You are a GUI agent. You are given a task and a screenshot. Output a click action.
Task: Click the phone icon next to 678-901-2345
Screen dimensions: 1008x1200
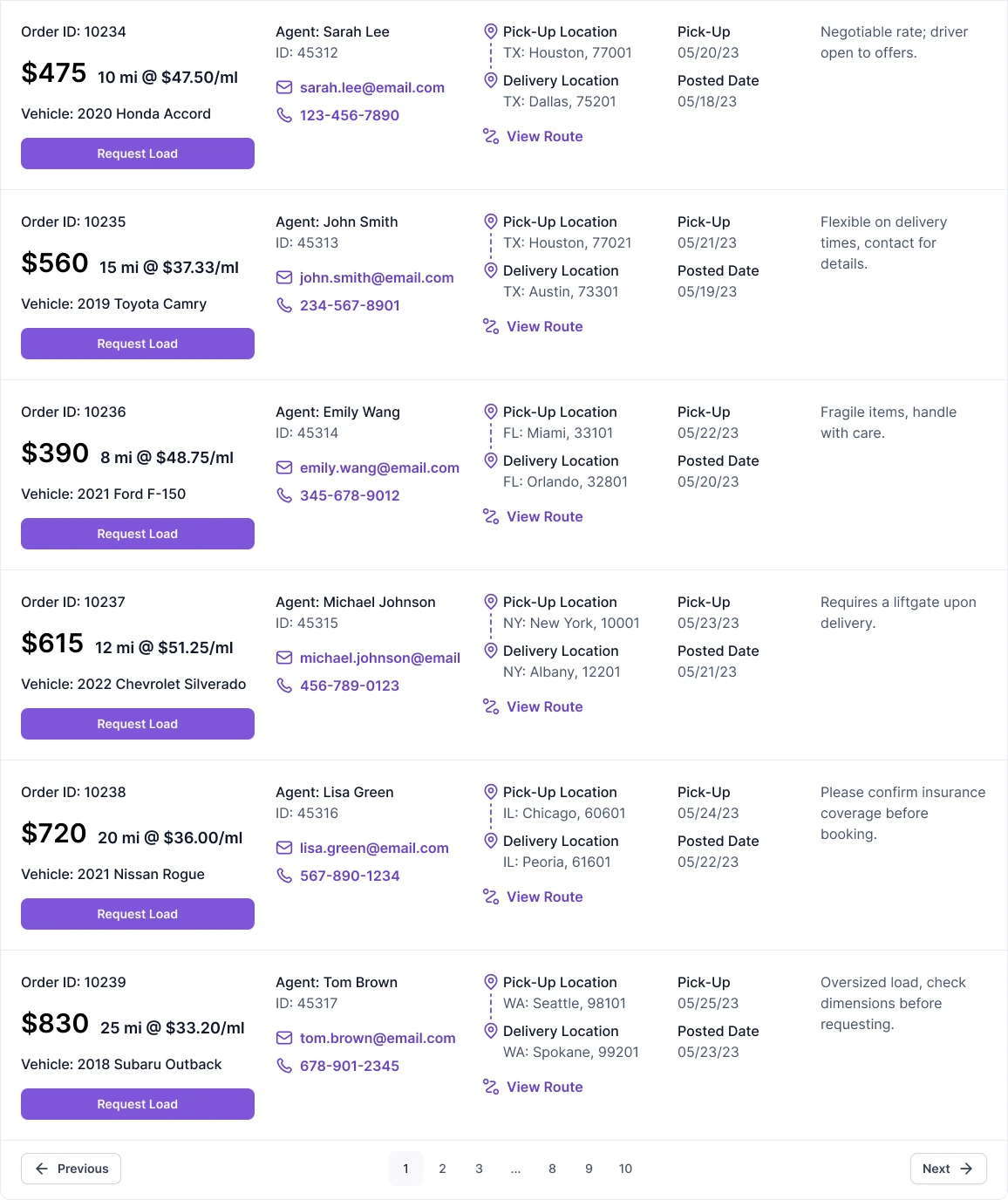point(284,1066)
